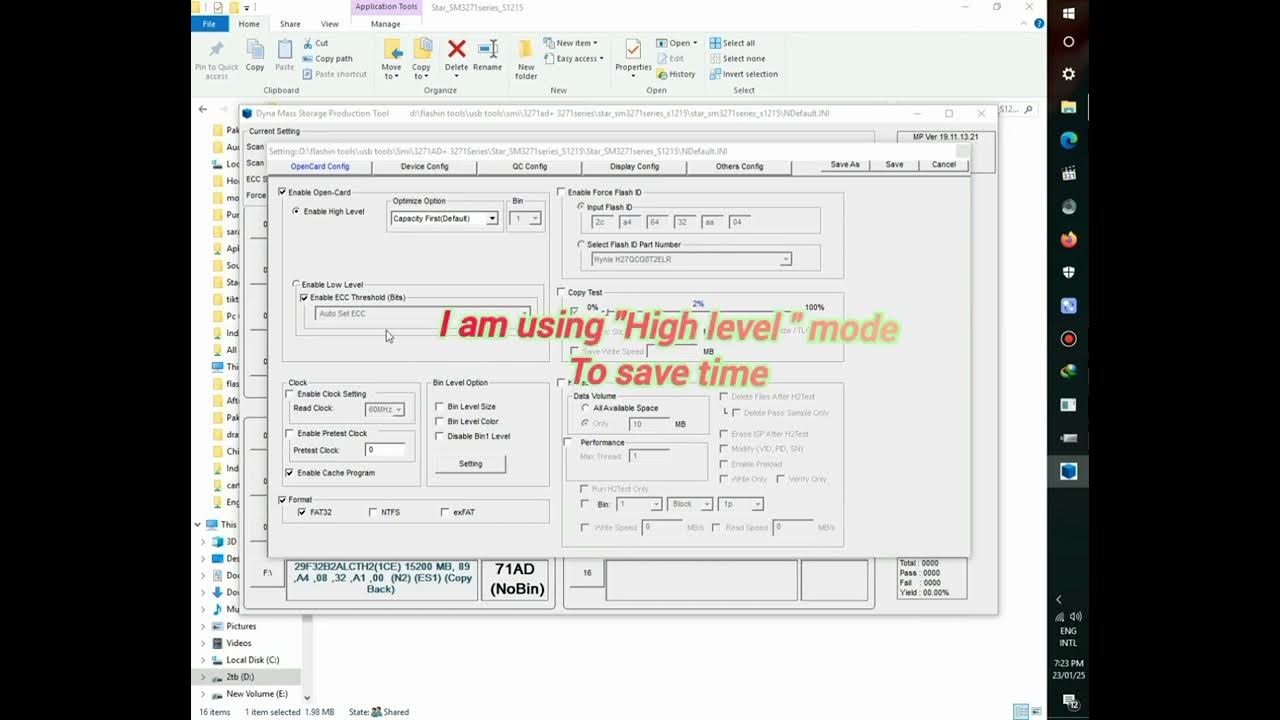Open Select Flash ID Part Number dropdown
The height and width of the screenshot is (720, 1280).
pyautogui.click(x=691, y=259)
